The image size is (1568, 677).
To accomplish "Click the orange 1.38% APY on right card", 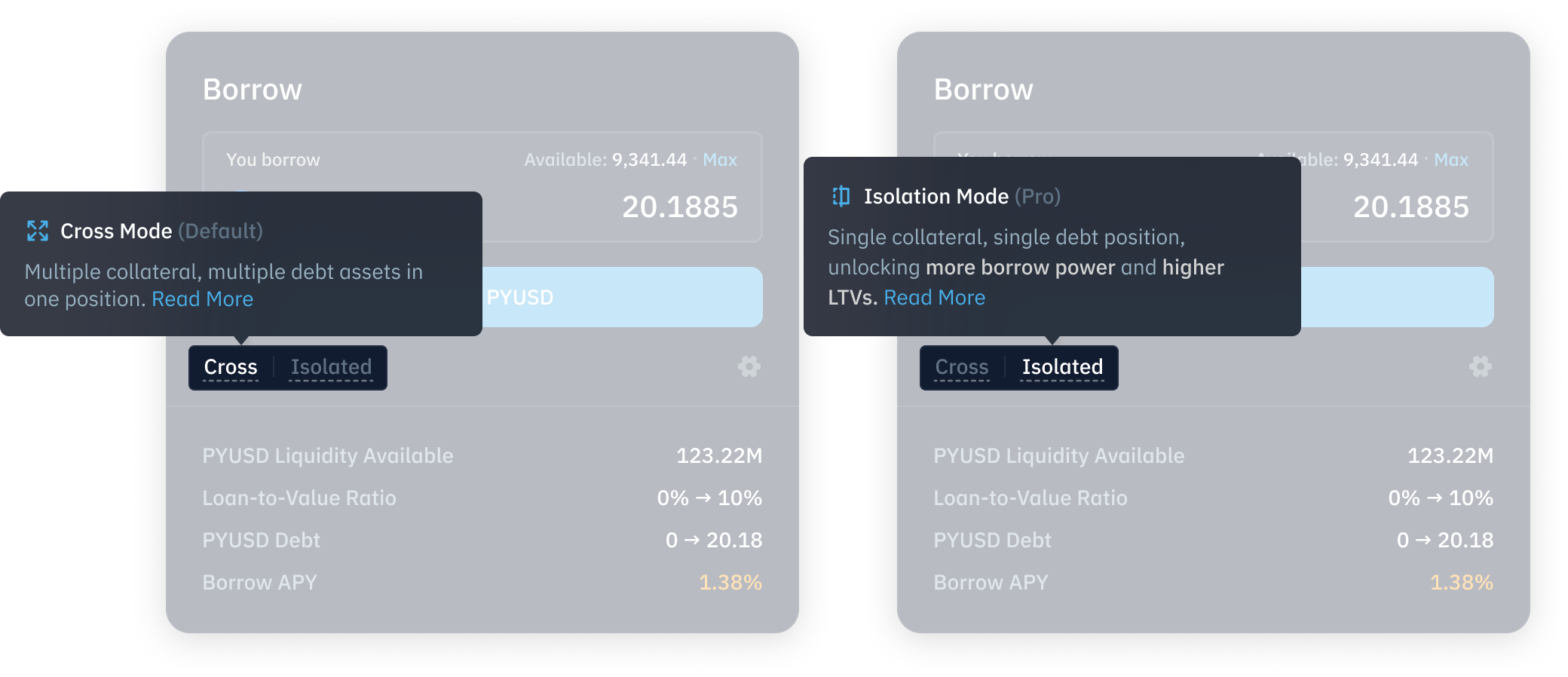I will [1461, 582].
